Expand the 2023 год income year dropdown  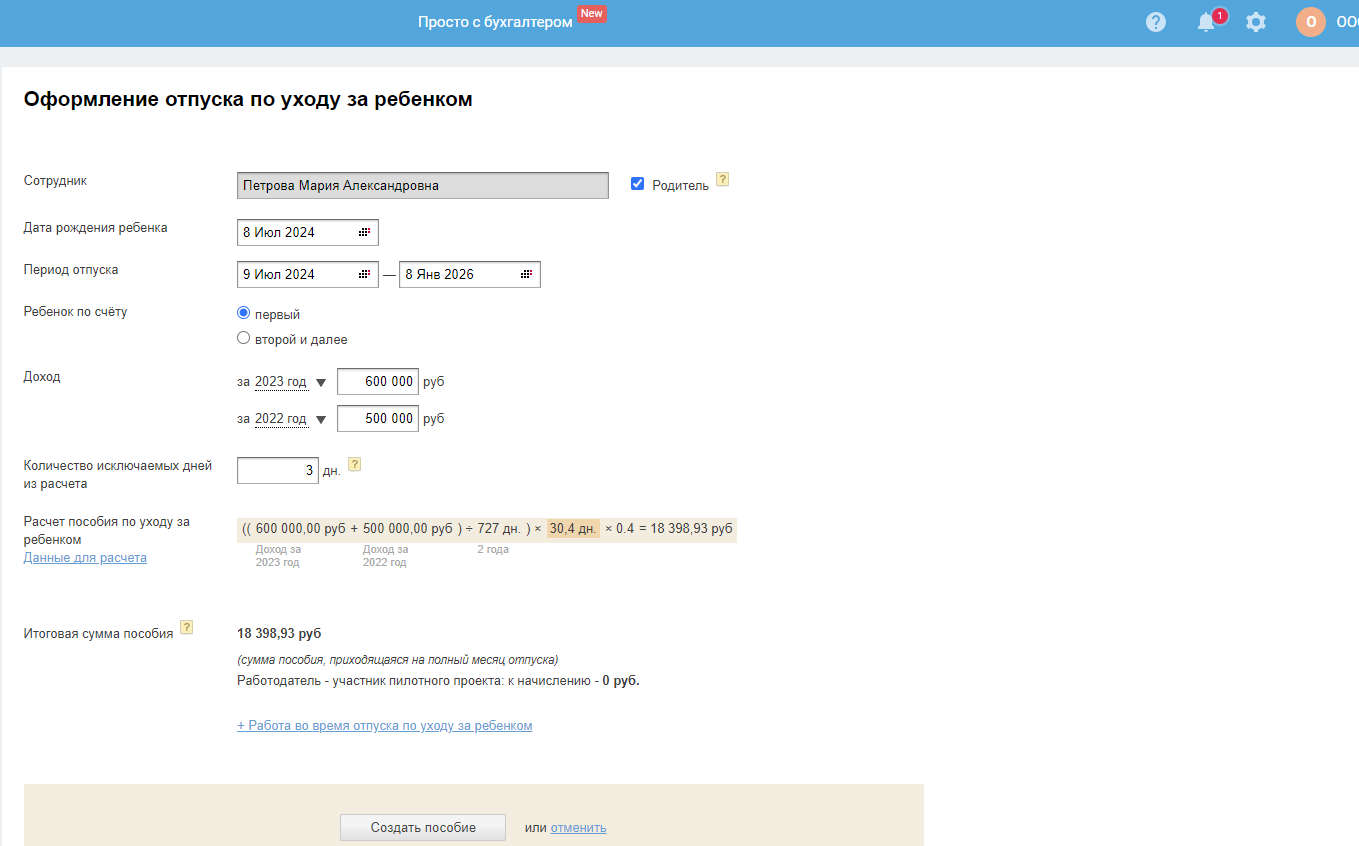point(321,383)
